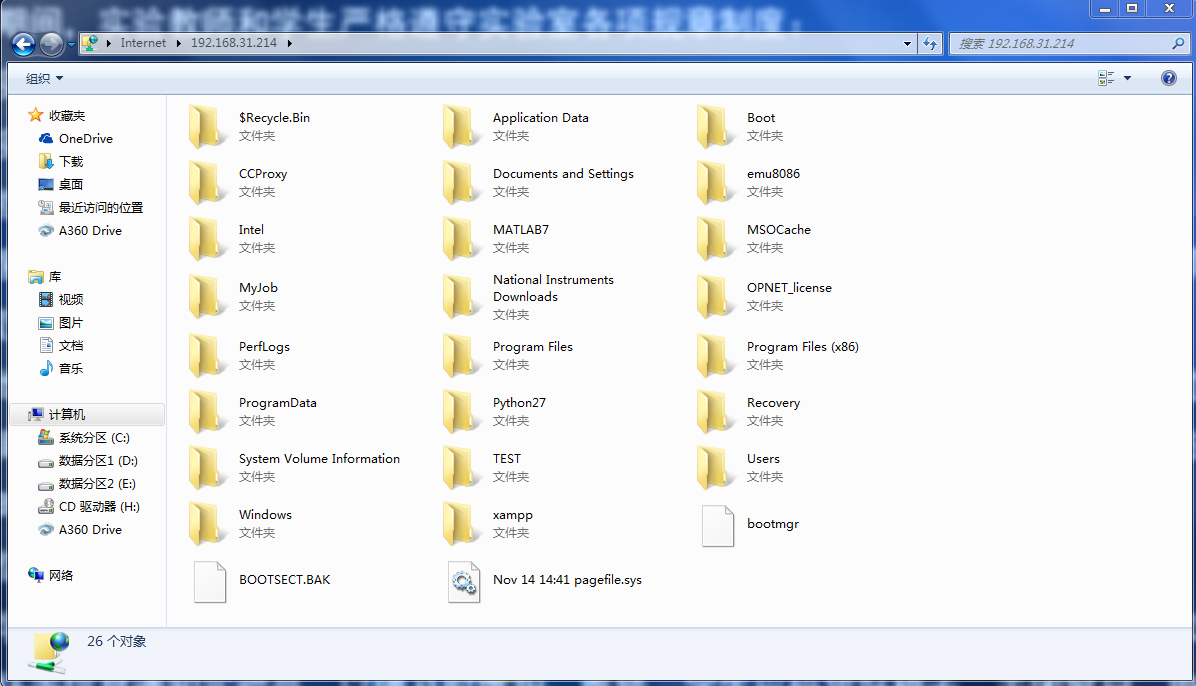
Task: Open the 图片 library
Action: pyautogui.click(x=60, y=323)
